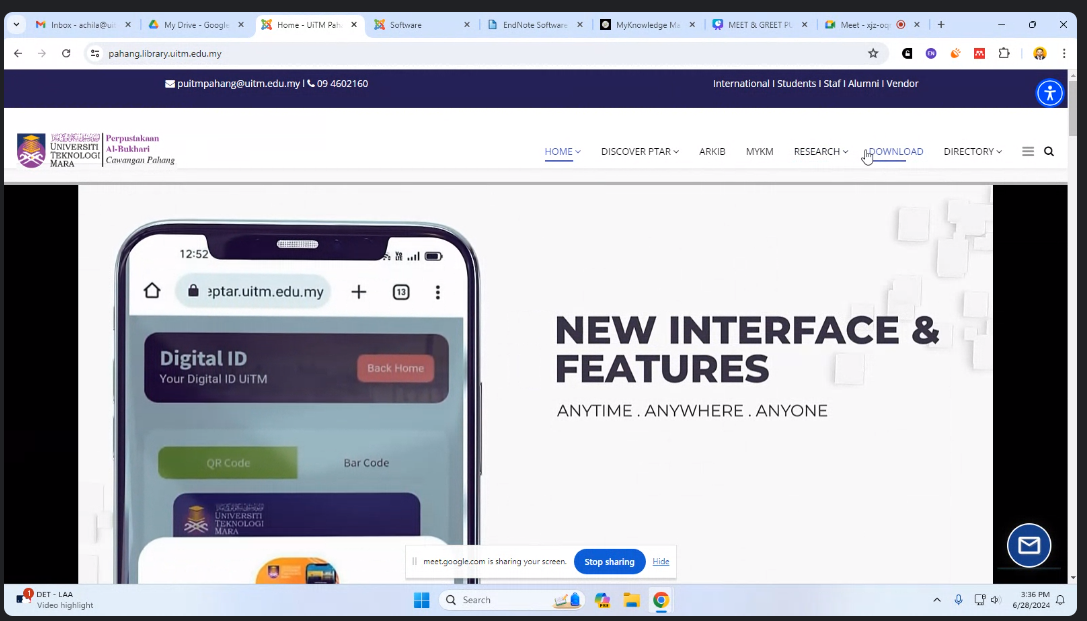Click the black square extension icon
1087x621 pixels.
click(x=907, y=53)
